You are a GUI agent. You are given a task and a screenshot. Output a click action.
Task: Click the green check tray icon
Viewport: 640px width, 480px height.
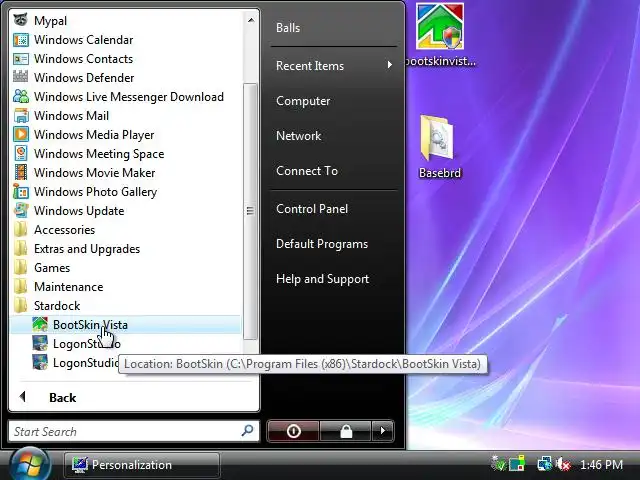tap(499, 464)
